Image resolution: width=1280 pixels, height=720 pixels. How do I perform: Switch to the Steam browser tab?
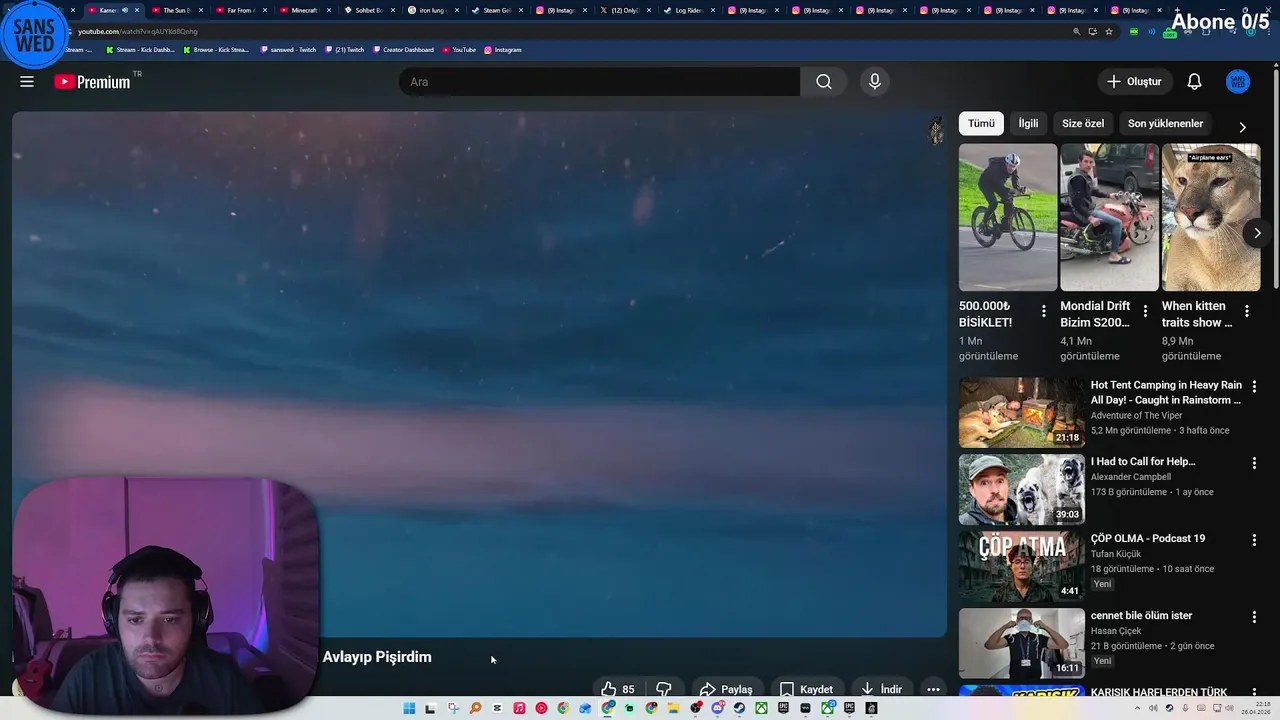[x=496, y=10]
